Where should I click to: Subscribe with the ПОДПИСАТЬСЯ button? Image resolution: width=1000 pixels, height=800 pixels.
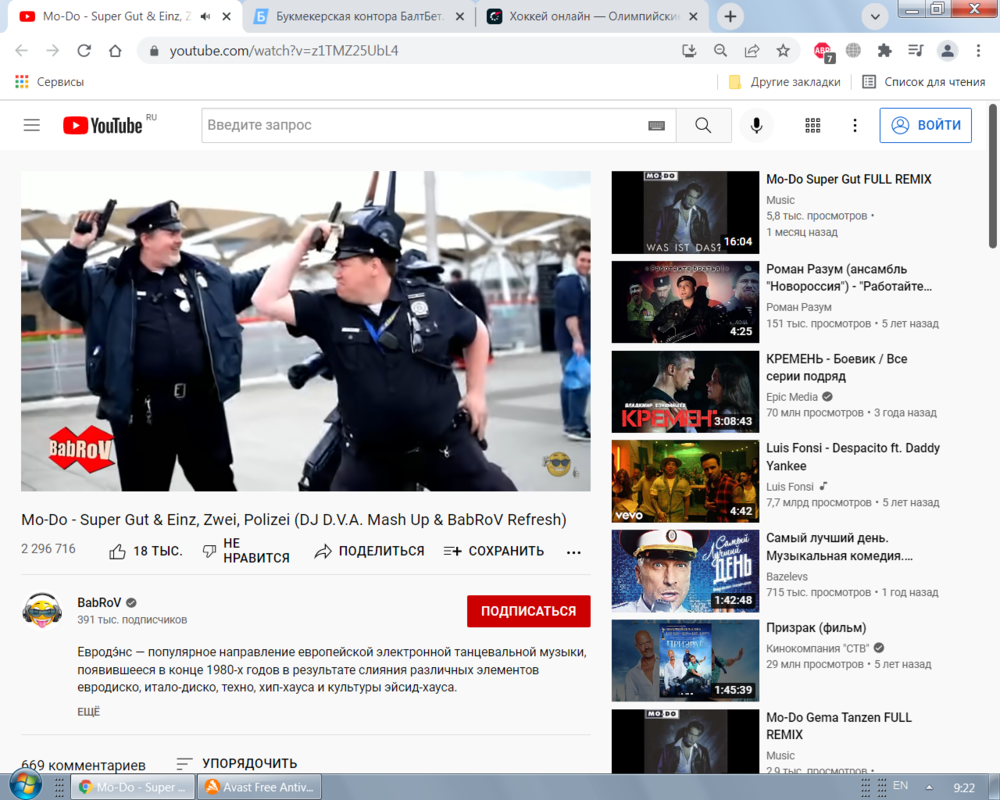529,611
